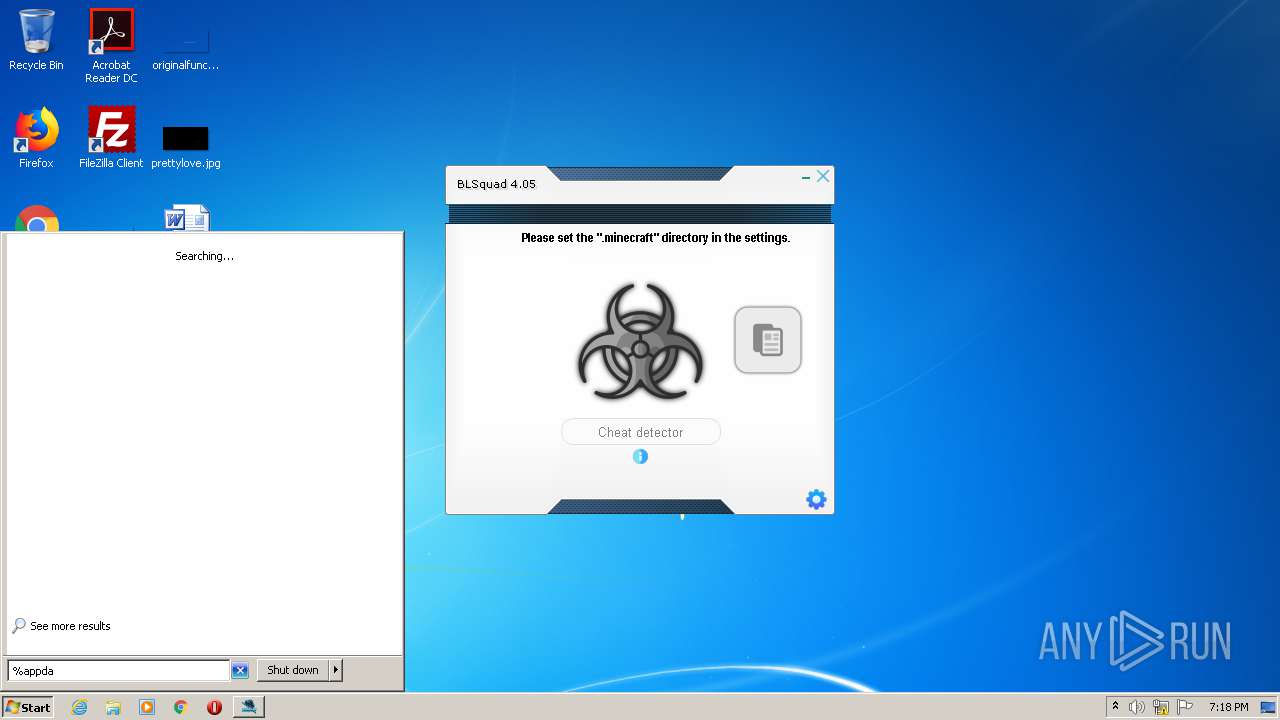Click See more results in Start menu

coord(61,626)
